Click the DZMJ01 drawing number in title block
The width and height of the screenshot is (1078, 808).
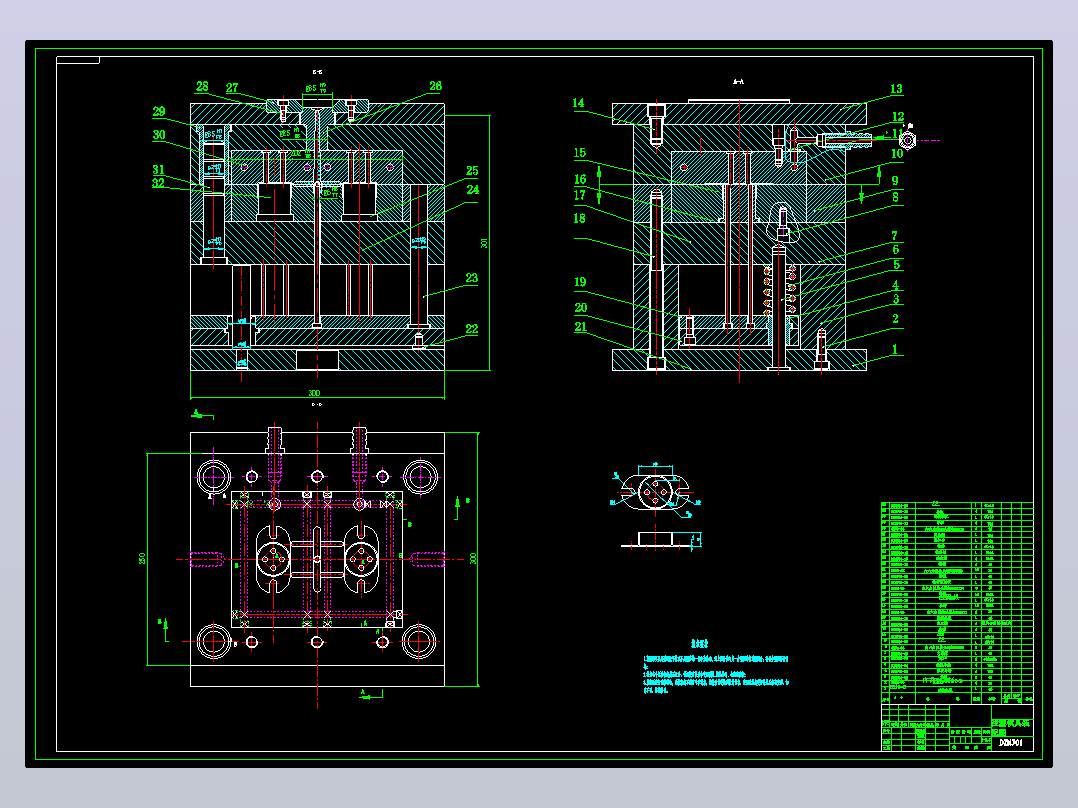point(1011,743)
